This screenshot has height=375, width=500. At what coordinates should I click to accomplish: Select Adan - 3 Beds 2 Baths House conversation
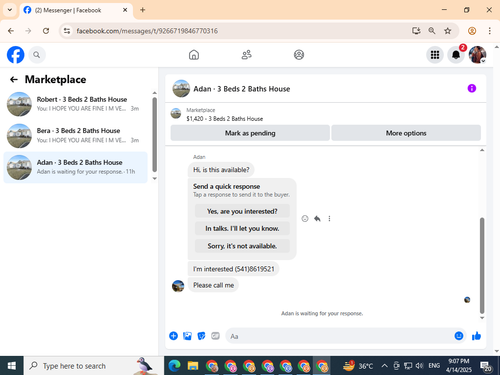coord(76,167)
